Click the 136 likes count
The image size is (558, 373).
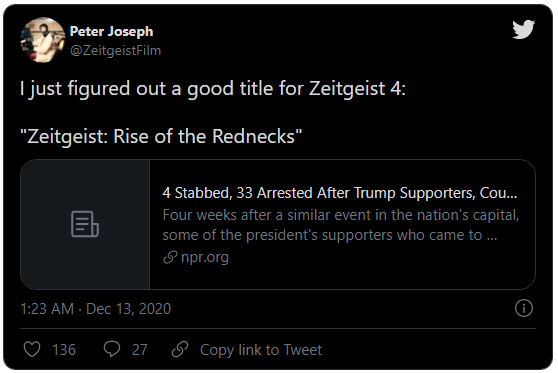(x=64, y=350)
